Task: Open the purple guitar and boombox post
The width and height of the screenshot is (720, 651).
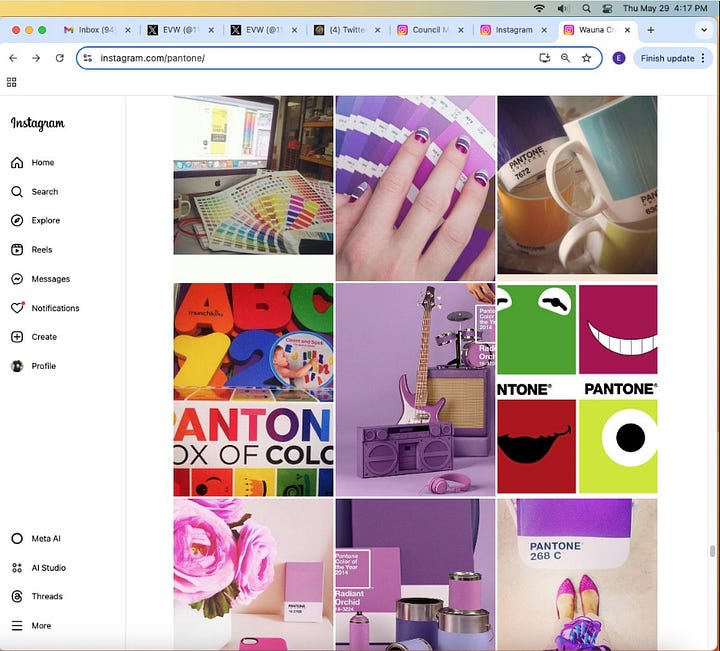Action: (x=416, y=390)
